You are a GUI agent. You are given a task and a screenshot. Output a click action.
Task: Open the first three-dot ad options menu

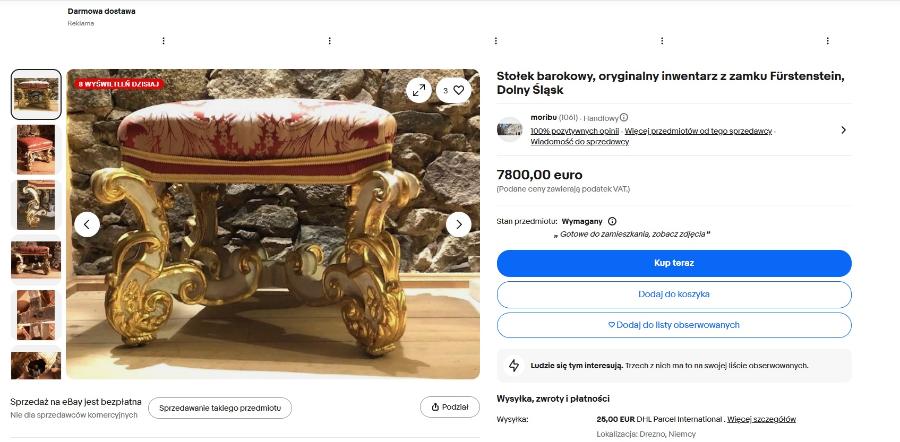[x=163, y=41]
